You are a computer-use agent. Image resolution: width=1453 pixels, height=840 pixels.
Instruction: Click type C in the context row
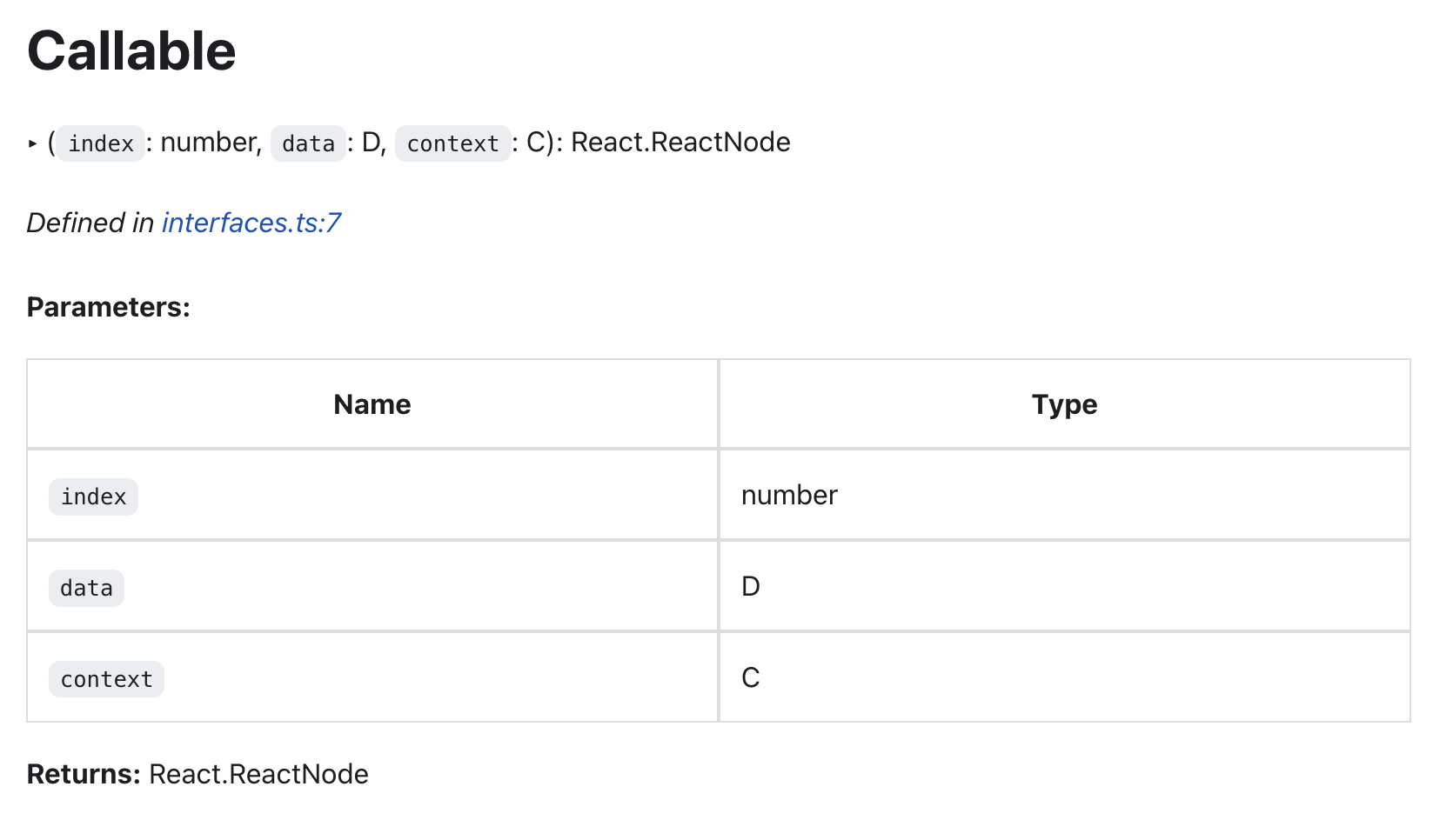pyautogui.click(x=751, y=678)
